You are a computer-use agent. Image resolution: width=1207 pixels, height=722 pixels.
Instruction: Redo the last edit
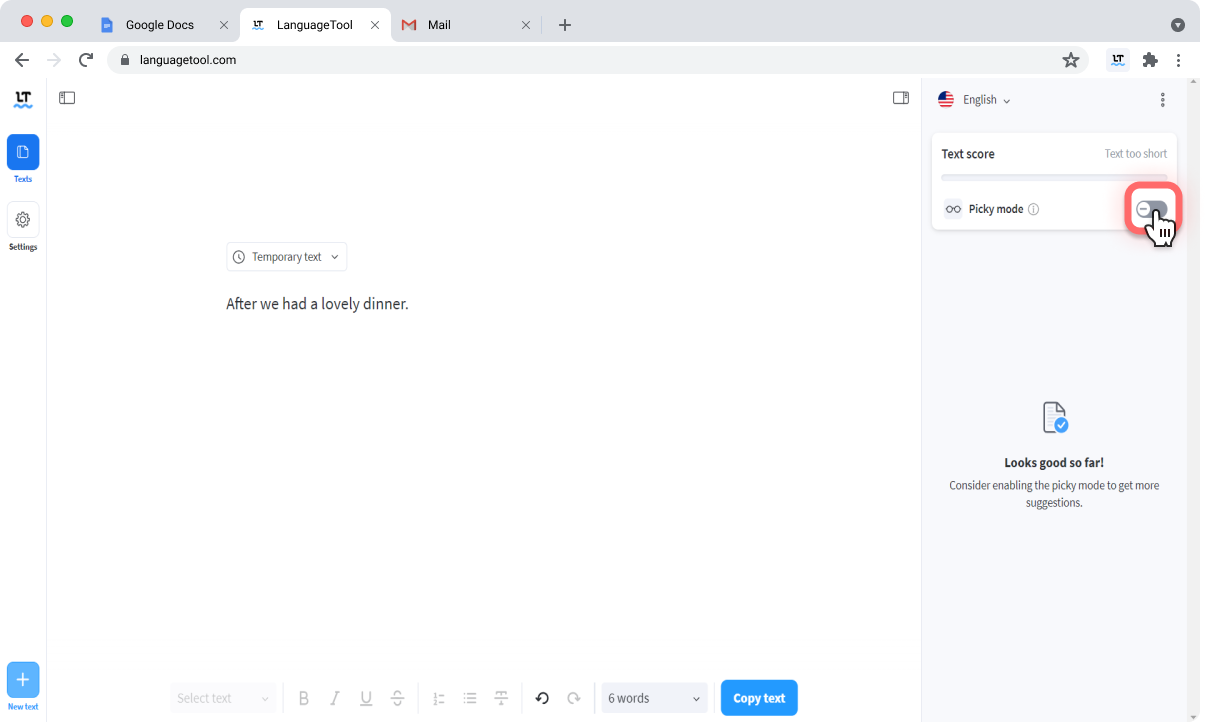pos(574,698)
